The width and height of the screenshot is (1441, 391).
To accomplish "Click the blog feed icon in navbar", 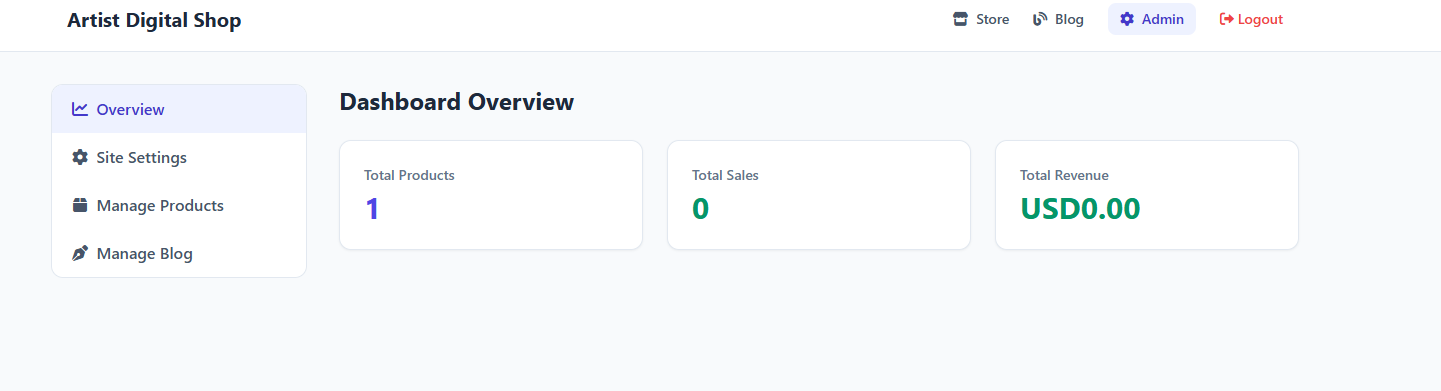I will pyautogui.click(x=1040, y=19).
